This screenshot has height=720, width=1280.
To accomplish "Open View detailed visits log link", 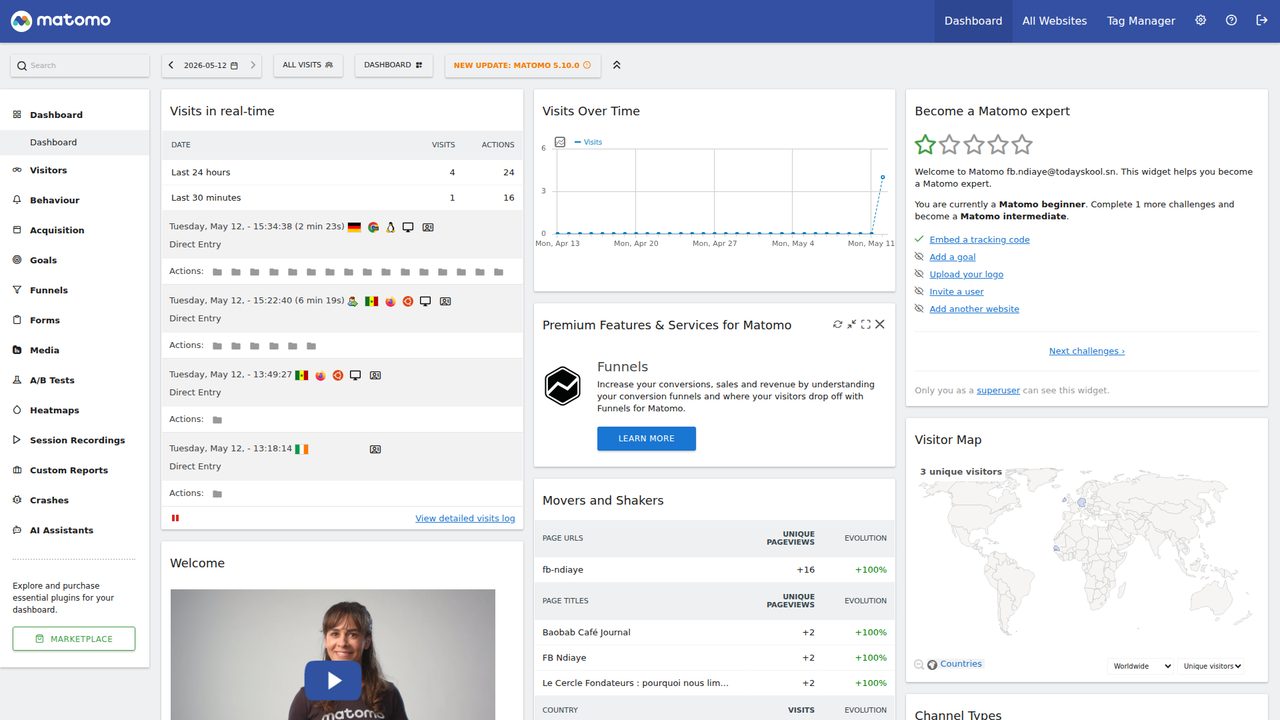I will [x=465, y=518].
